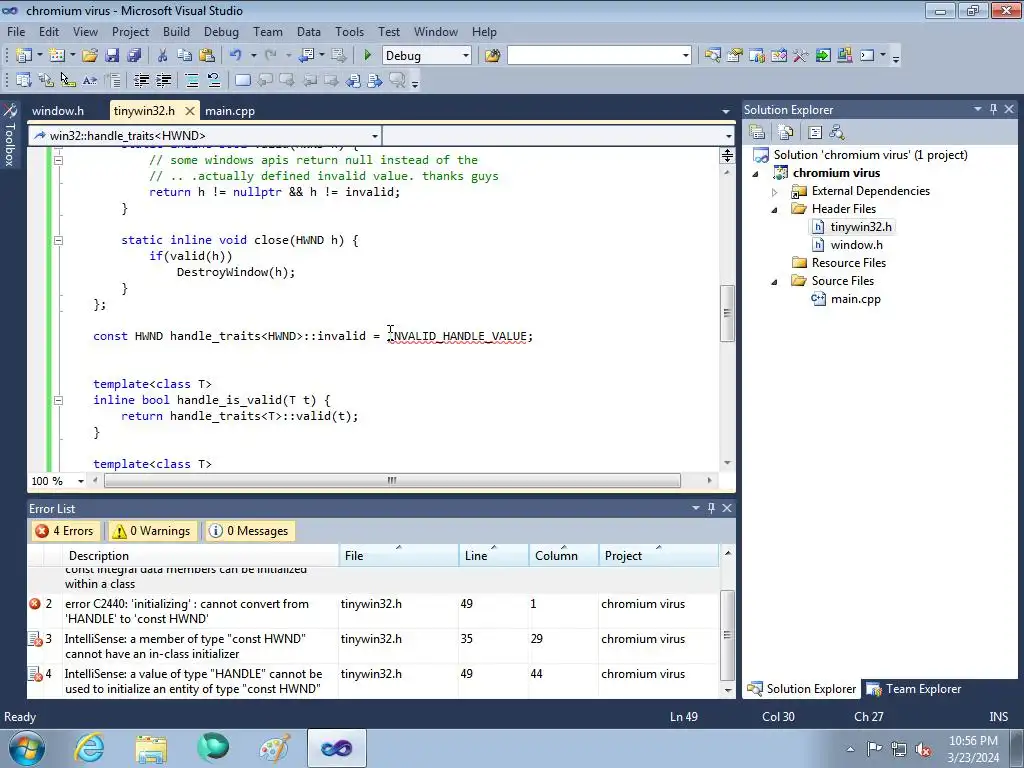Open the Tools menu
Image resolution: width=1024 pixels, height=768 pixels.
point(349,31)
